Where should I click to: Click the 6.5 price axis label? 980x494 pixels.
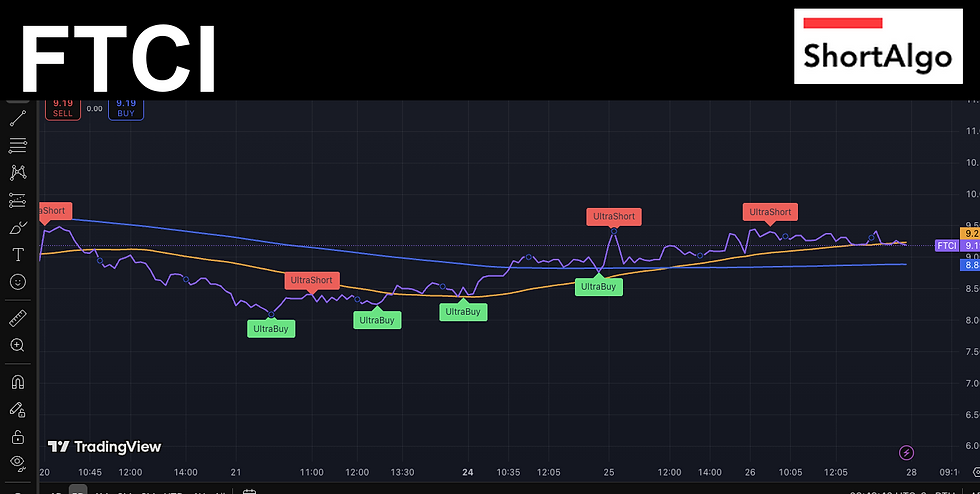972,415
